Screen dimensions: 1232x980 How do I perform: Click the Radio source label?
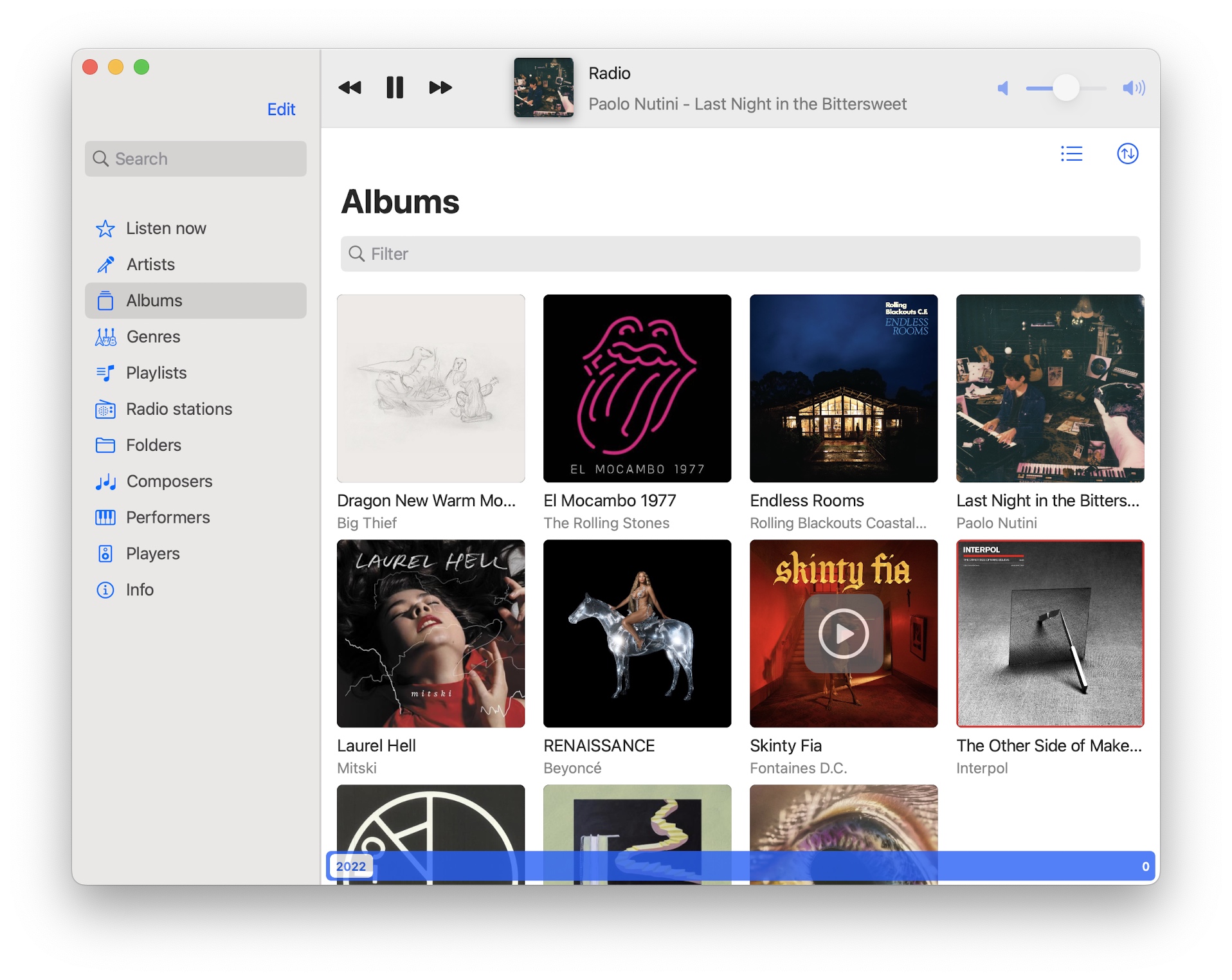coord(609,73)
